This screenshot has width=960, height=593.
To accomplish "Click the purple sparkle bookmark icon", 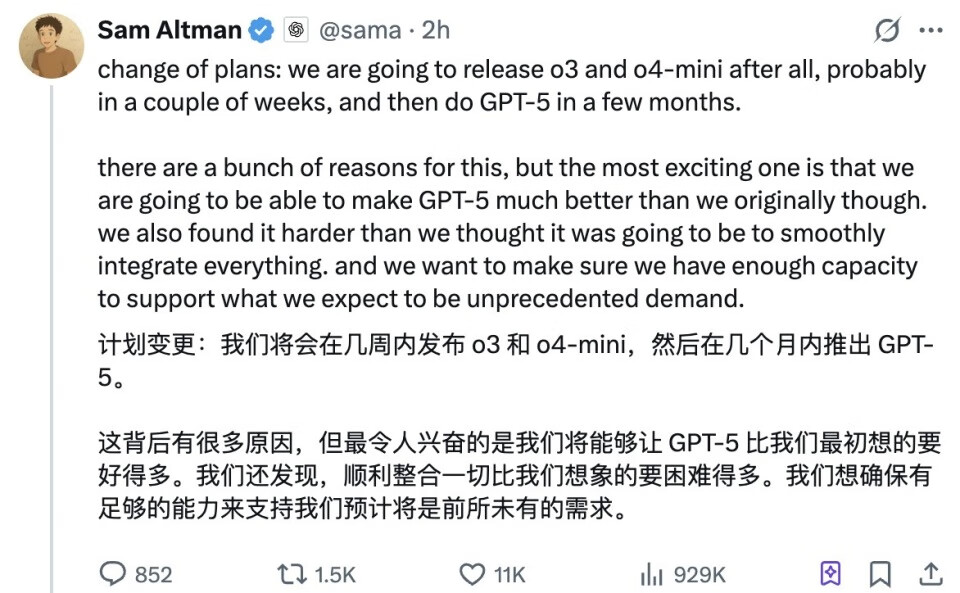I will coord(831,573).
